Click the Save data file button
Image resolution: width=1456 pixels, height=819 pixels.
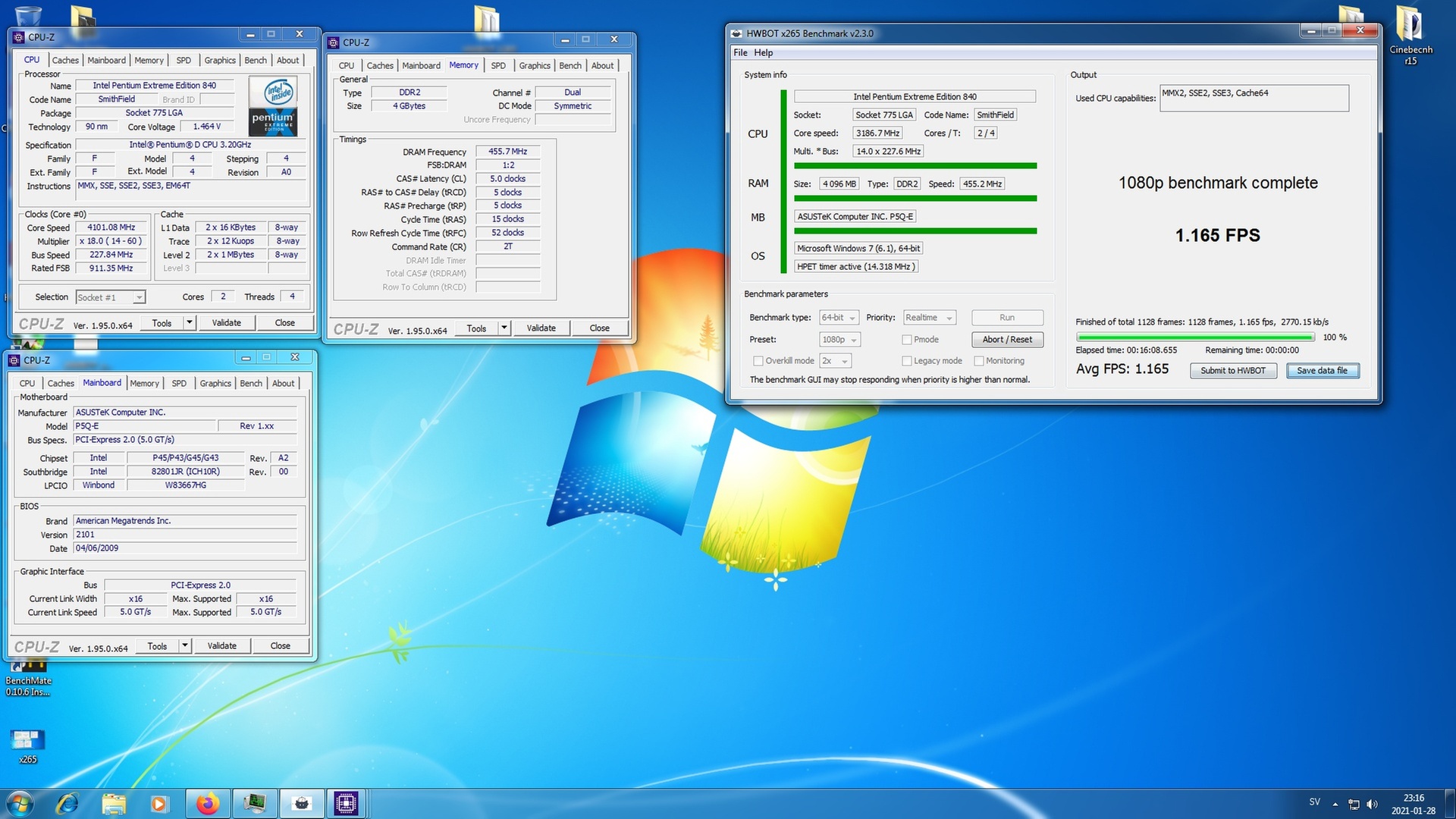click(x=1323, y=371)
